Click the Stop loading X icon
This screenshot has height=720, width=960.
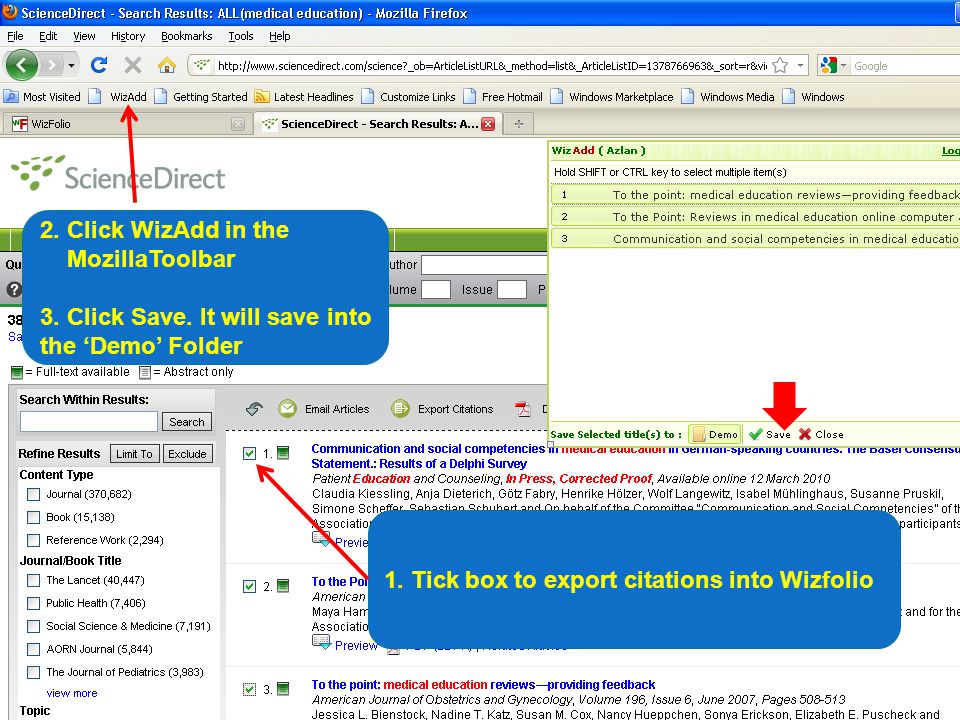pyautogui.click(x=132, y=65)
